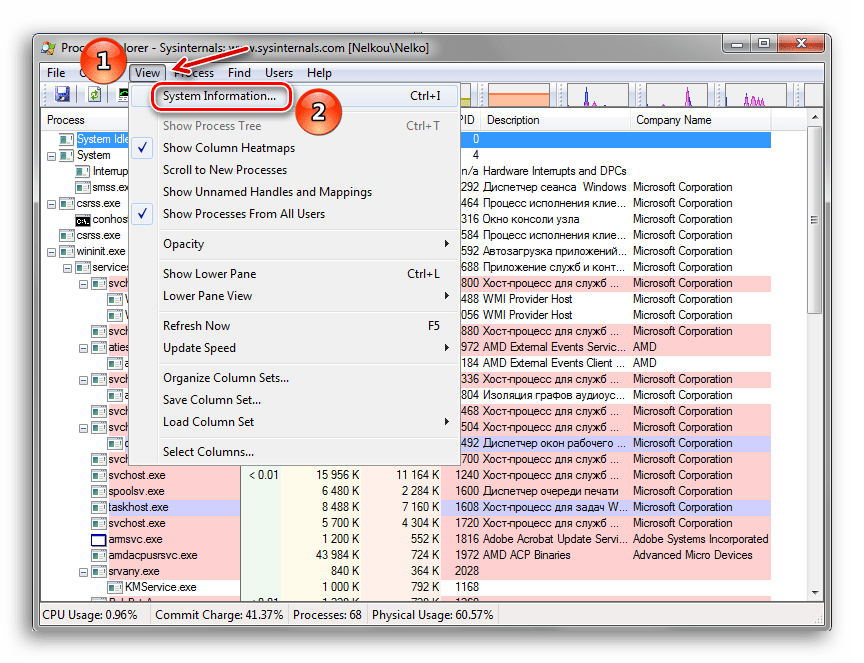Click the armsvc.exe process icon
Image resolution: width=864 pixels, height=663 pixels.
[x=98, y=539]
